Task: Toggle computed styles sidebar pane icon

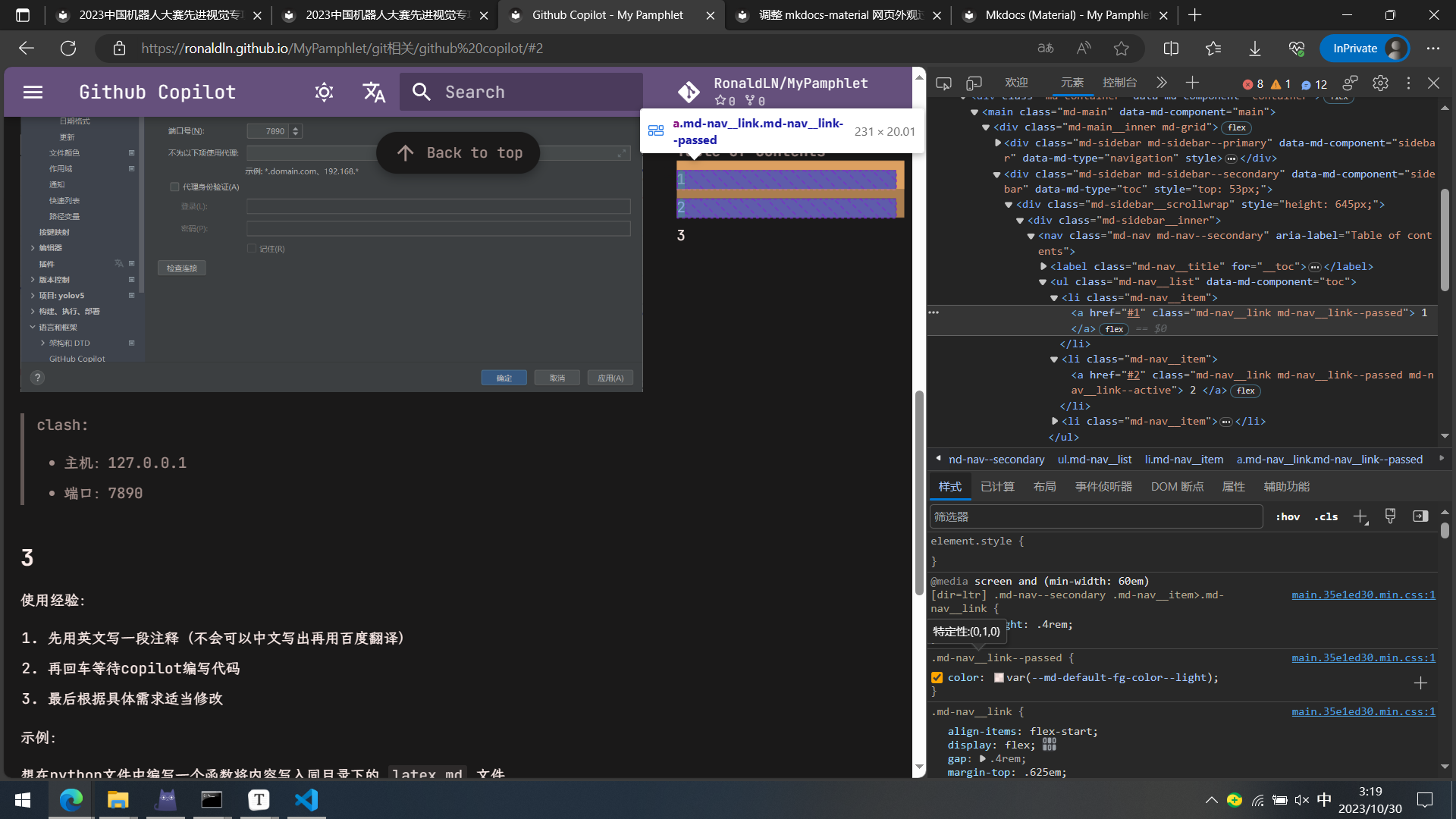Action: [x=1420, y=516]
